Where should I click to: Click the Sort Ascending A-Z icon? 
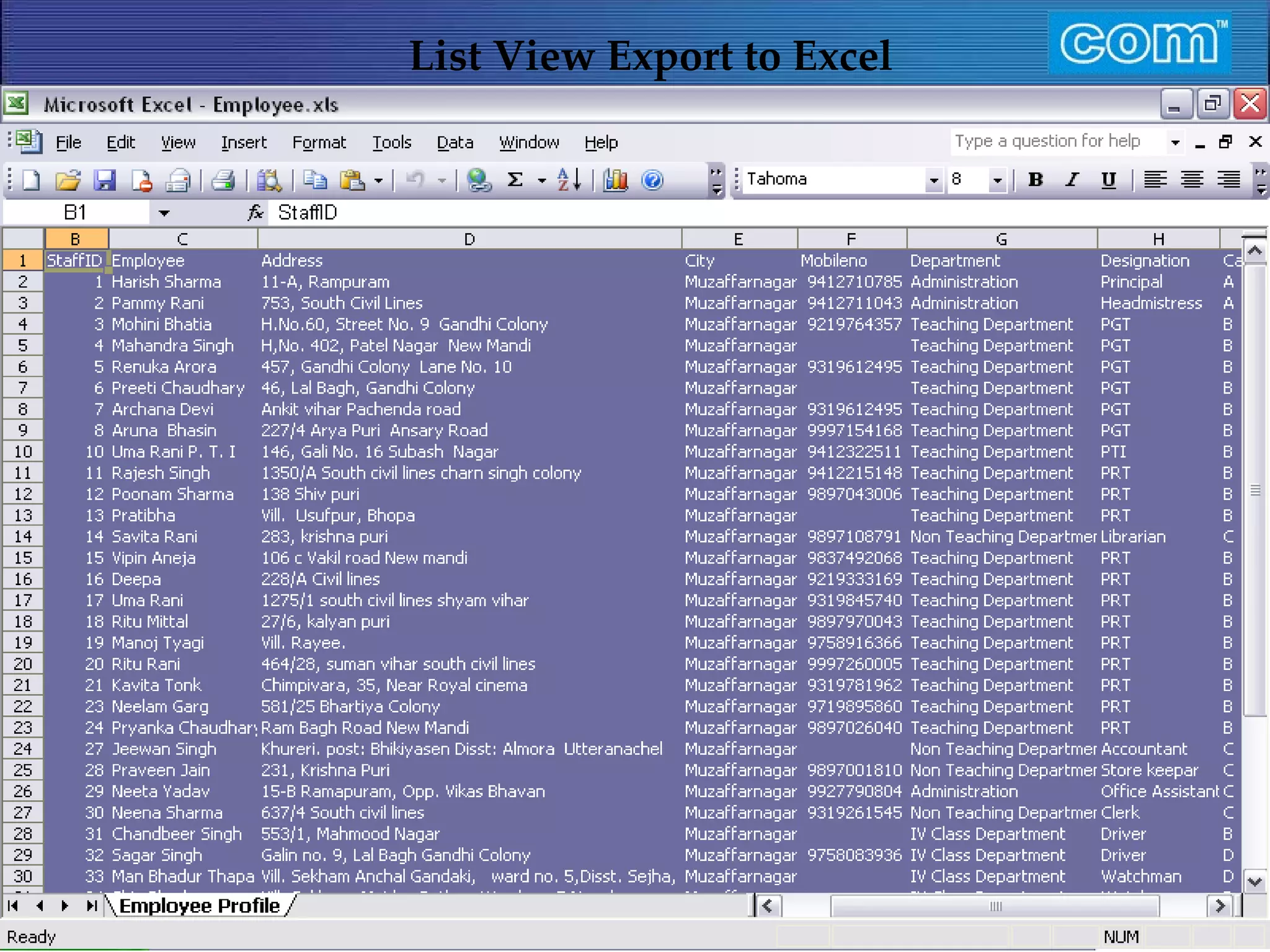(569, 180)
